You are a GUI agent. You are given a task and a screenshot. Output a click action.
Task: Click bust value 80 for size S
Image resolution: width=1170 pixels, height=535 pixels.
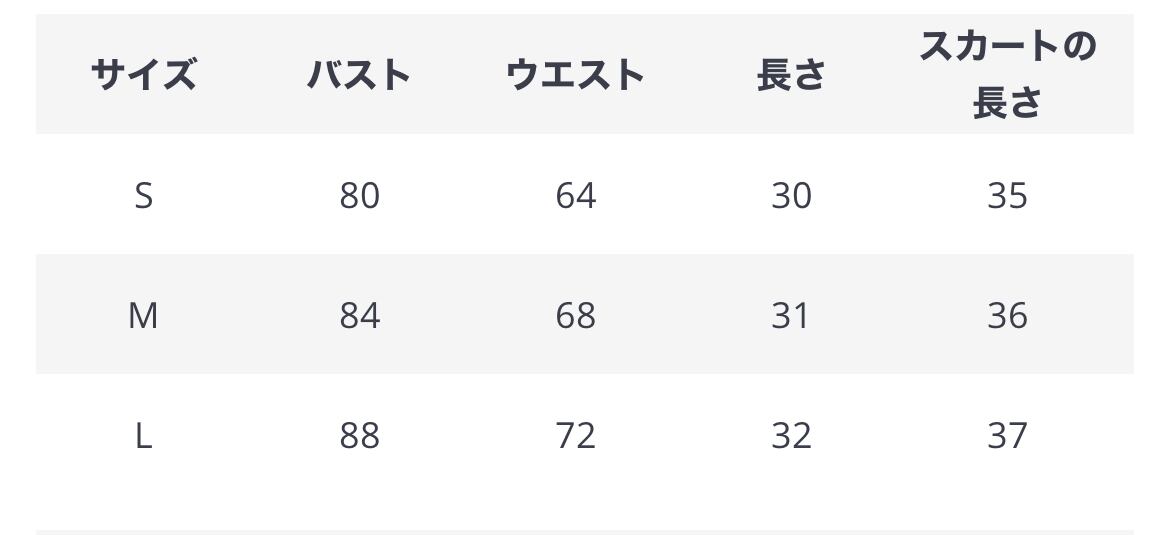(359, 195)
